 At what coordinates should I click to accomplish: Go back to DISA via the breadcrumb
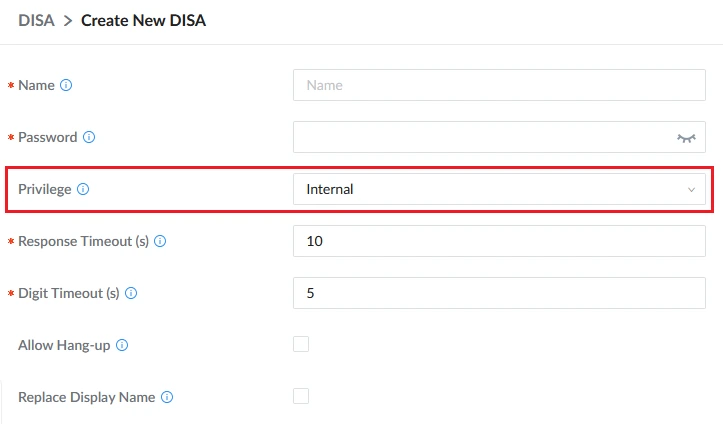36,20
